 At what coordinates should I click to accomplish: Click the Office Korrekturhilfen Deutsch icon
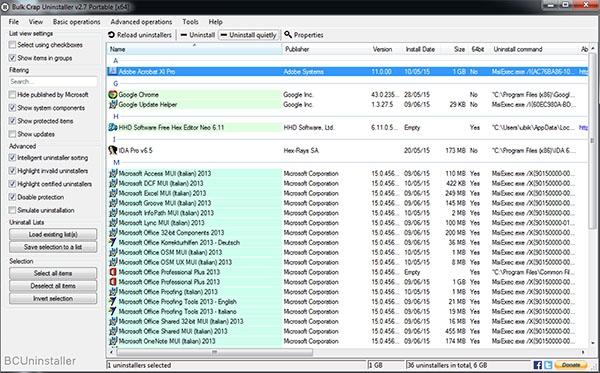point(112,242)
